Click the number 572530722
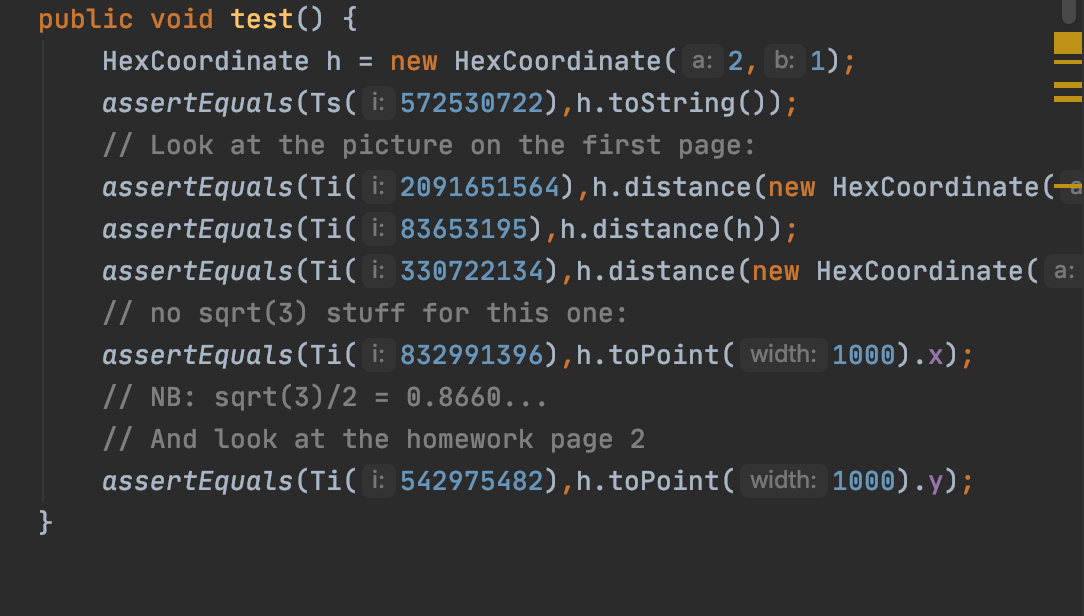The image size is (1084, 616). coord(471,103)
